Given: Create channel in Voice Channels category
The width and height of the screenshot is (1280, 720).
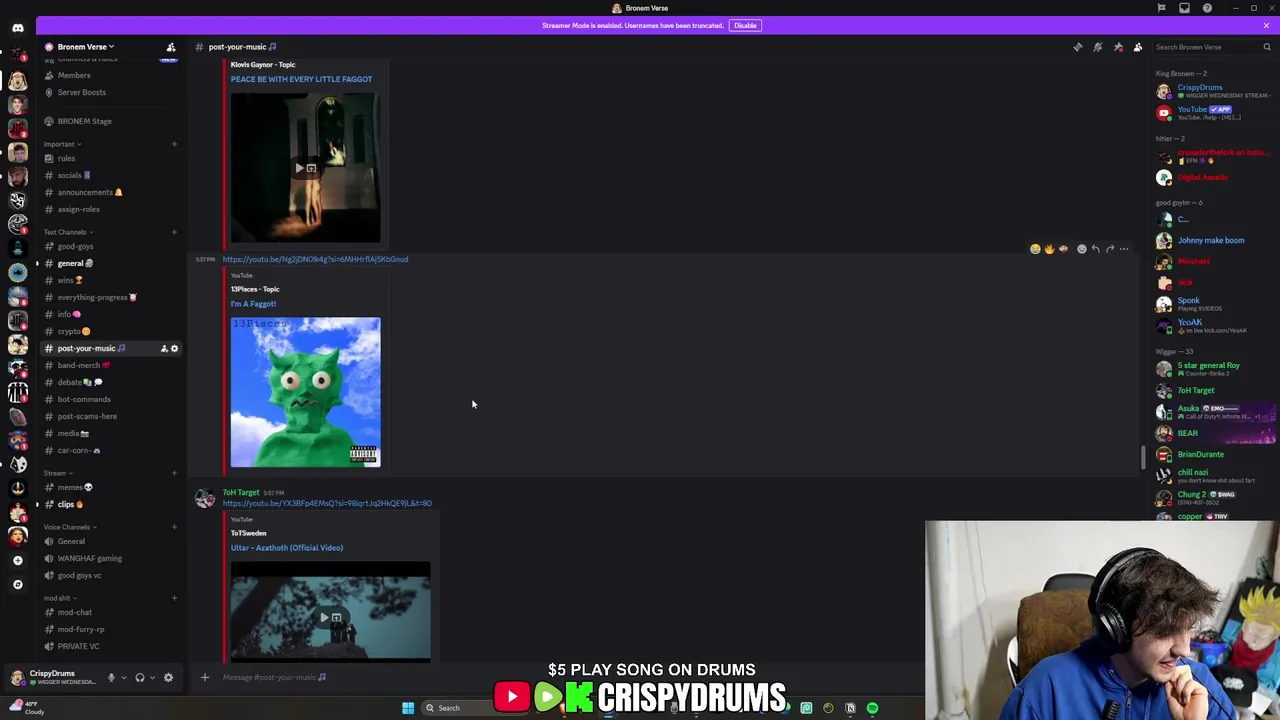Looking at the screenshot, I should coord(174,527).
